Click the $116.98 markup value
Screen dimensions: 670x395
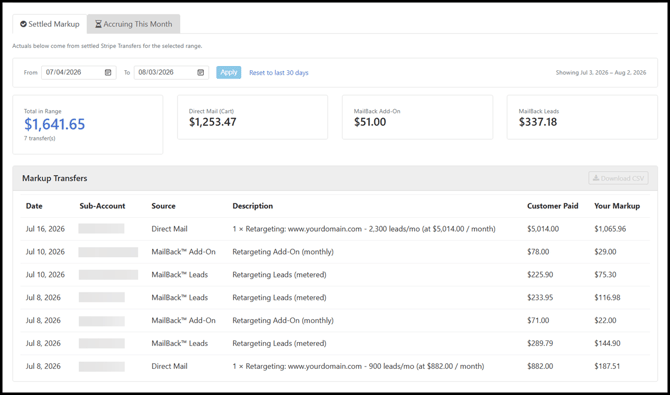(607, 298)
